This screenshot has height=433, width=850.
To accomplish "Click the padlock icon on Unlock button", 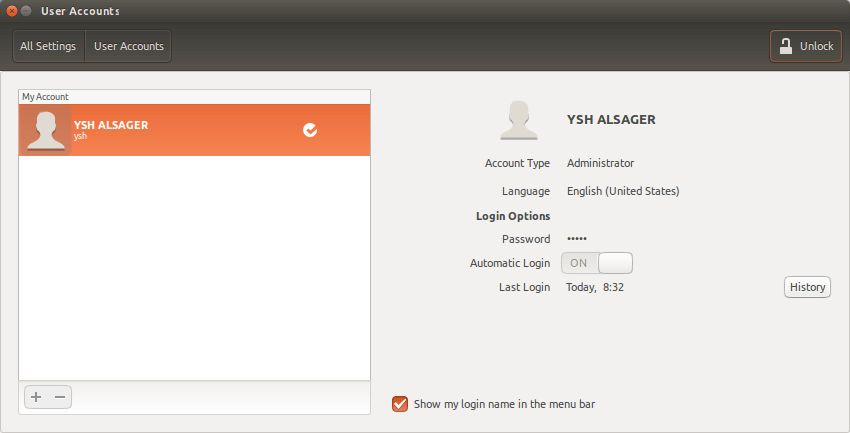I will coord(785,46).
